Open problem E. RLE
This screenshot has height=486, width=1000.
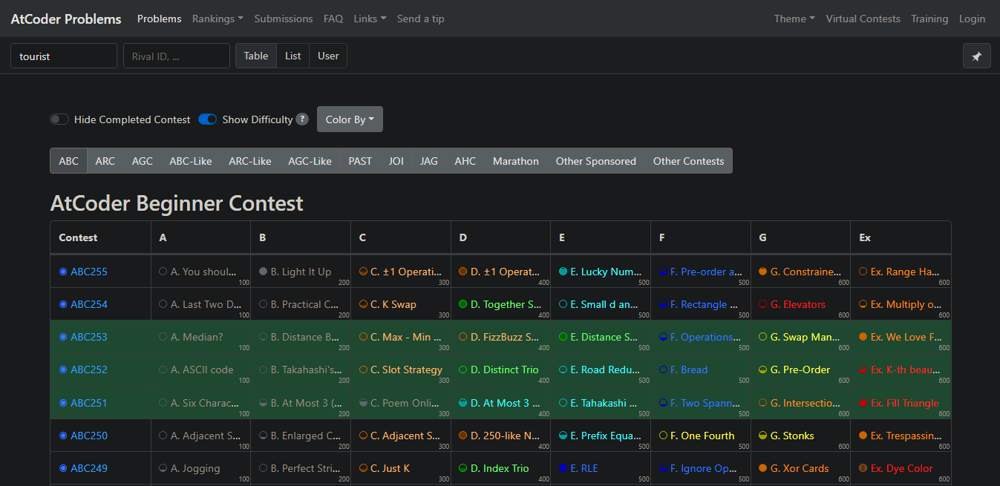[584, 468]
